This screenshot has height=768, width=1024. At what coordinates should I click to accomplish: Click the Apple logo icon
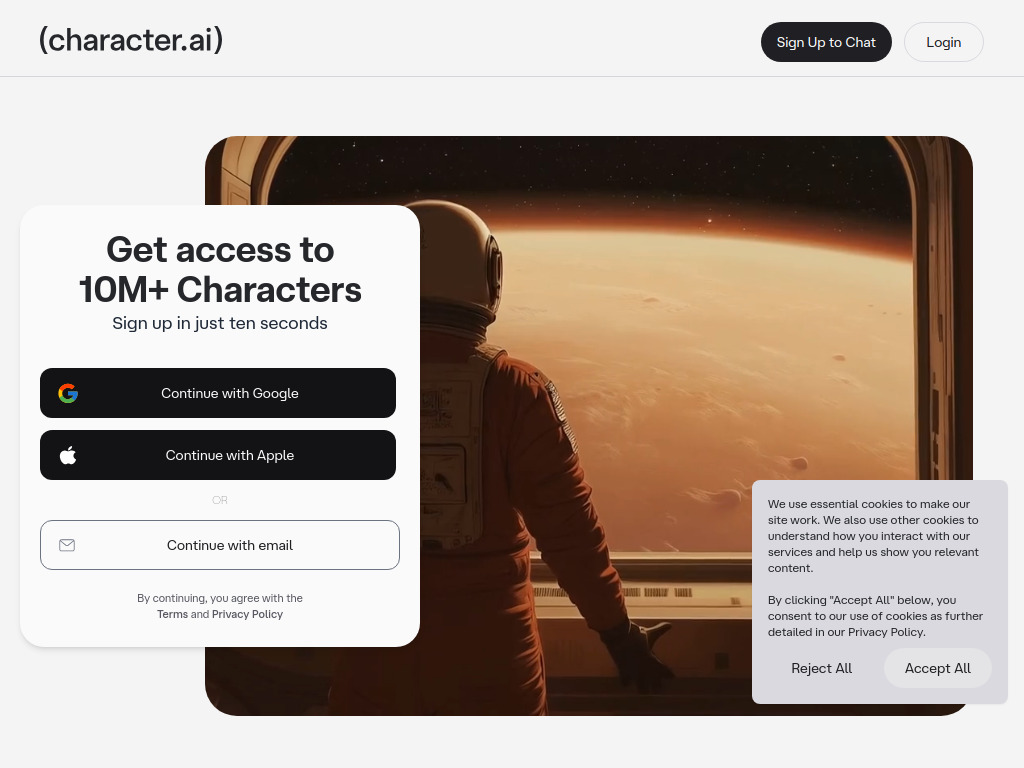click(x=68, y=455)
